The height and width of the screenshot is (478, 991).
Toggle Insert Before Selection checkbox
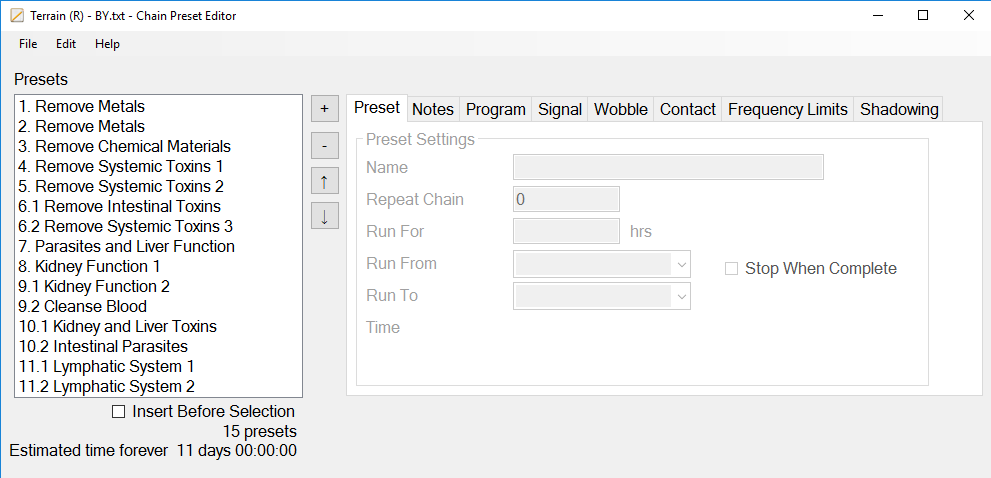pyautogui.click(x=119, y=411)
